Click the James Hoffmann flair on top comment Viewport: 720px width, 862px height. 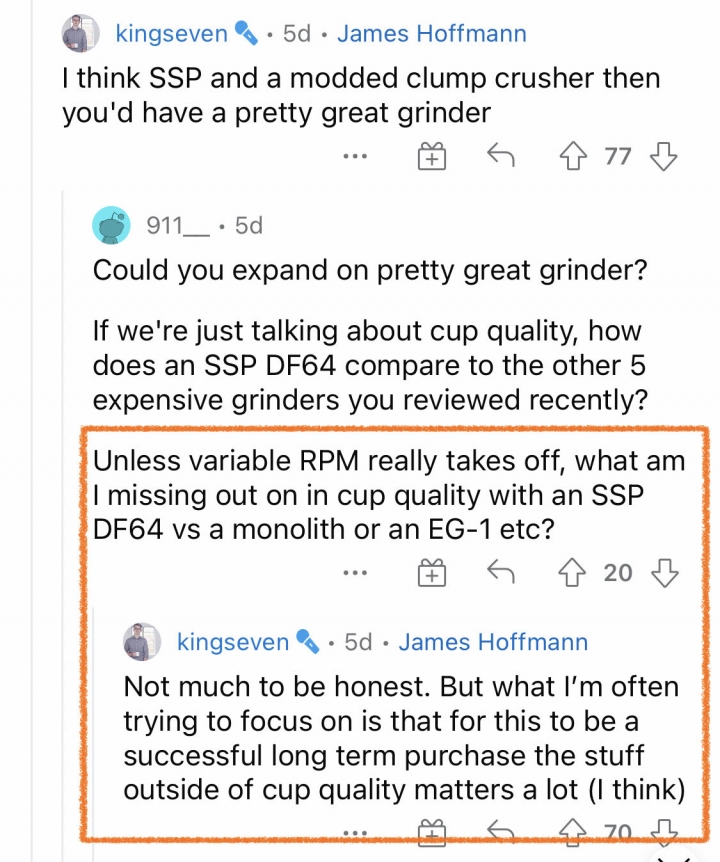tap(432, 34)
